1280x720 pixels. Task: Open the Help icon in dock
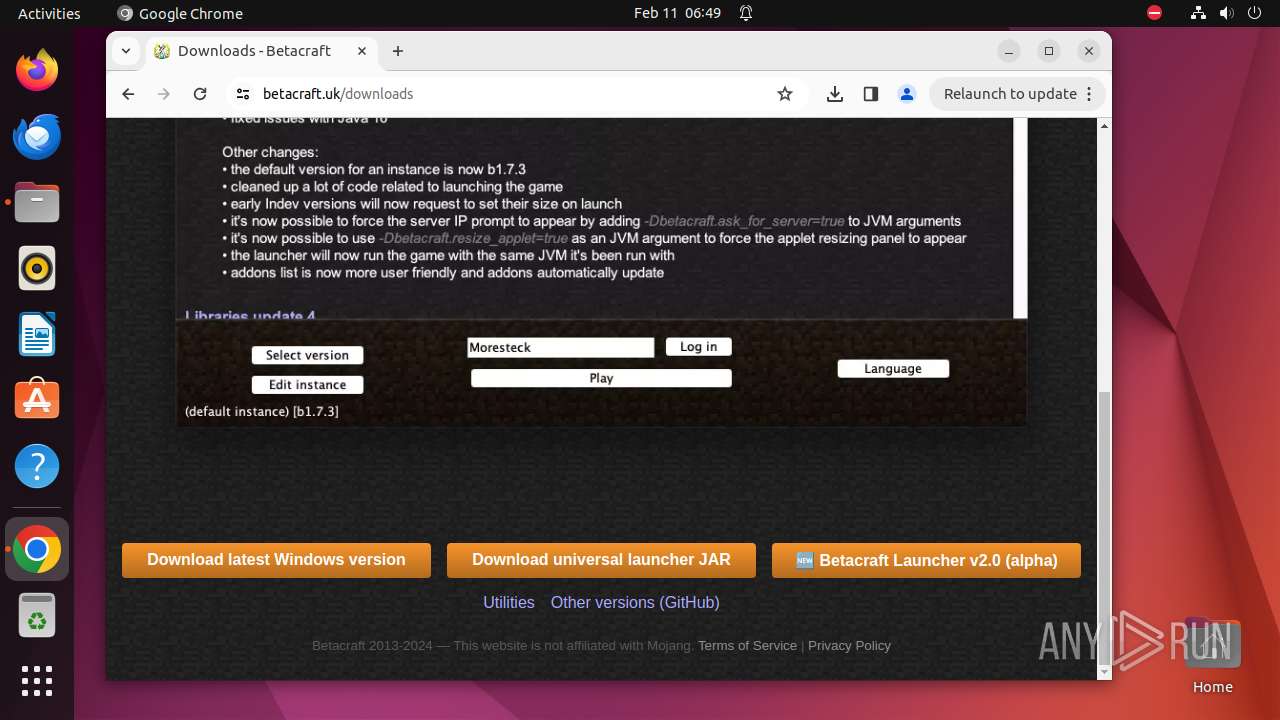tap(37, 466)
